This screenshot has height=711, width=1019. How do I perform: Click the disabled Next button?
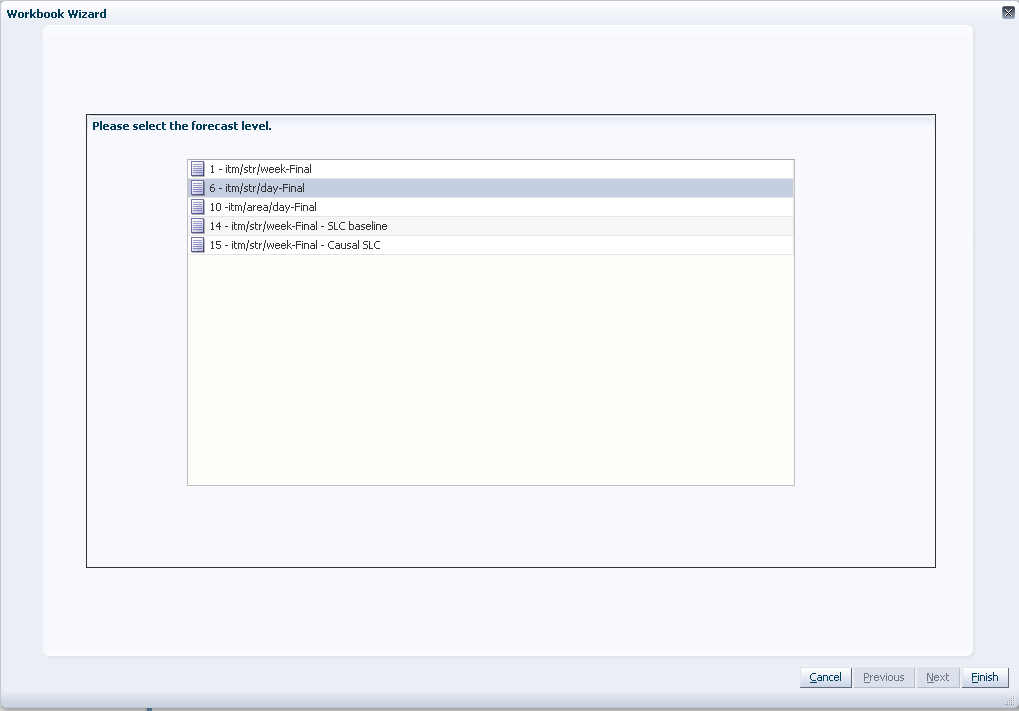click(938, 677)
